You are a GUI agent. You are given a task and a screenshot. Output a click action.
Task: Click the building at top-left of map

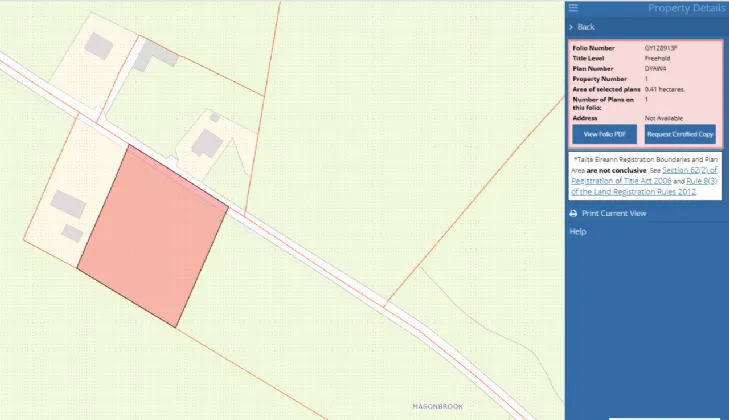(x=98, y=45)
